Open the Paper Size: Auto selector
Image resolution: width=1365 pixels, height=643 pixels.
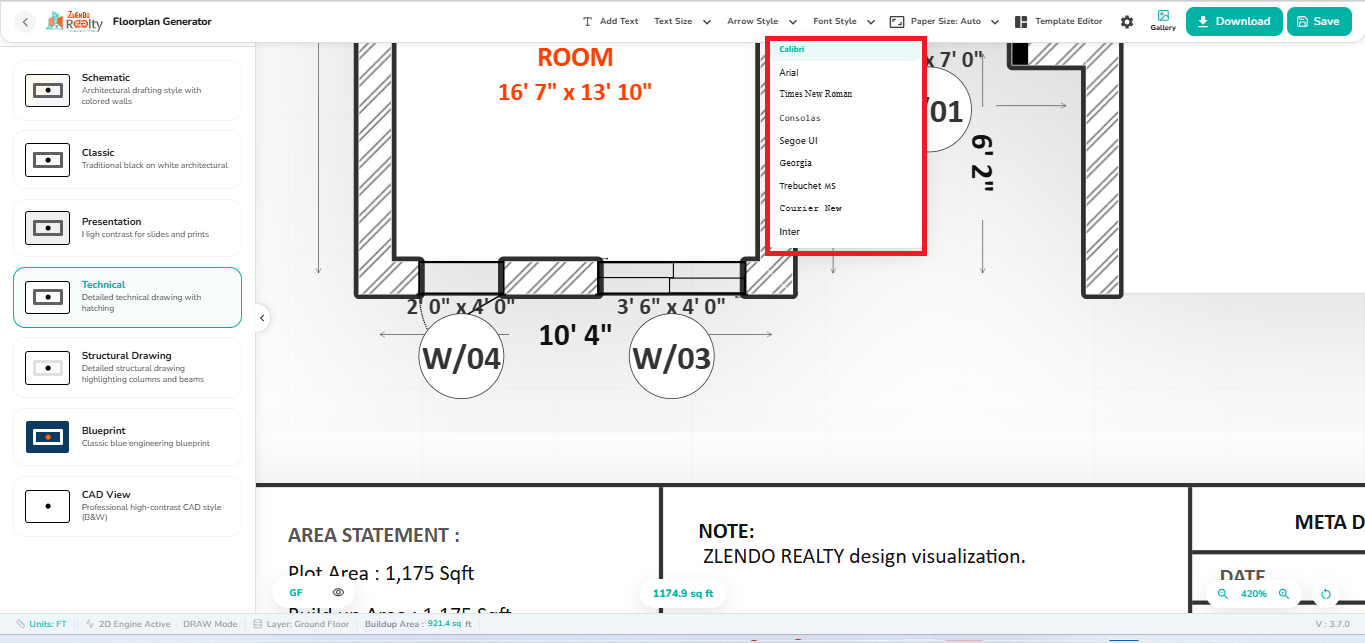(944, 21)
